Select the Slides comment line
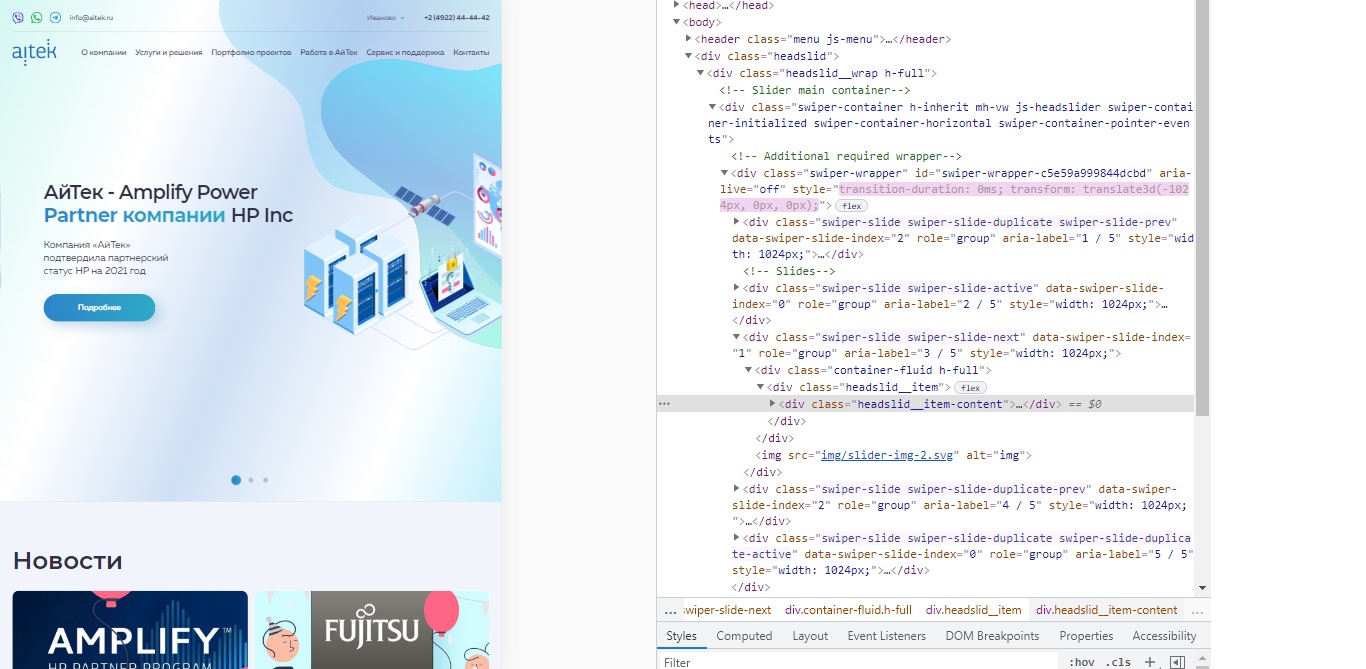The image size is (1366, 669). point(789,271)
